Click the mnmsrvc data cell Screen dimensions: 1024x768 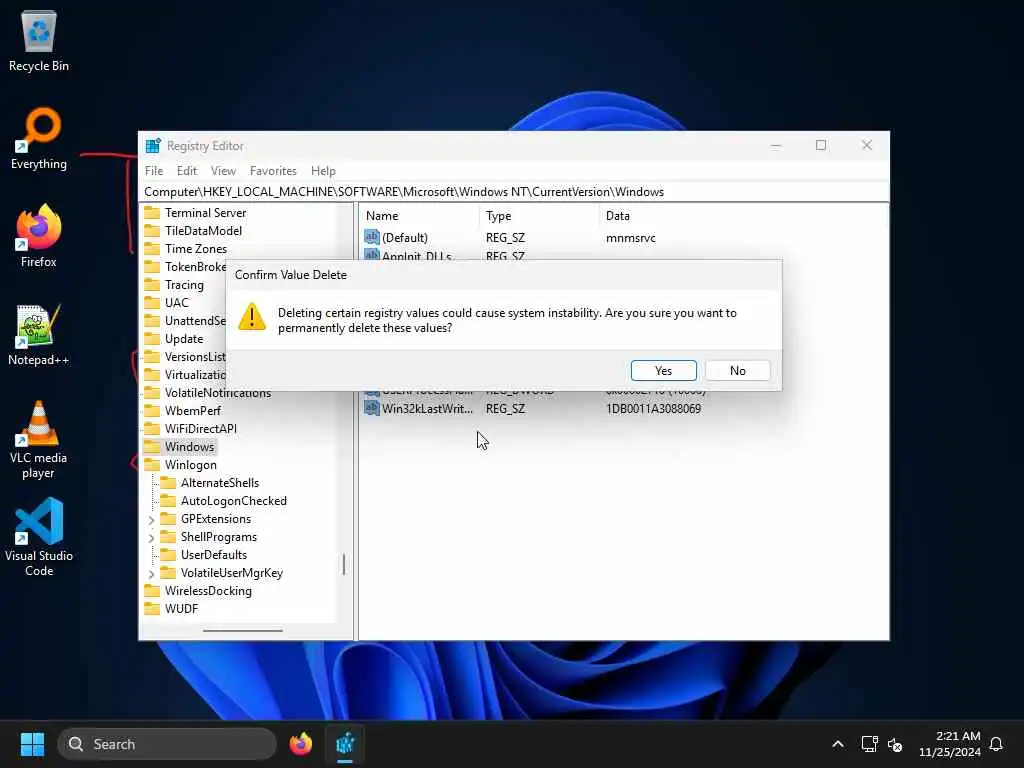630,238
